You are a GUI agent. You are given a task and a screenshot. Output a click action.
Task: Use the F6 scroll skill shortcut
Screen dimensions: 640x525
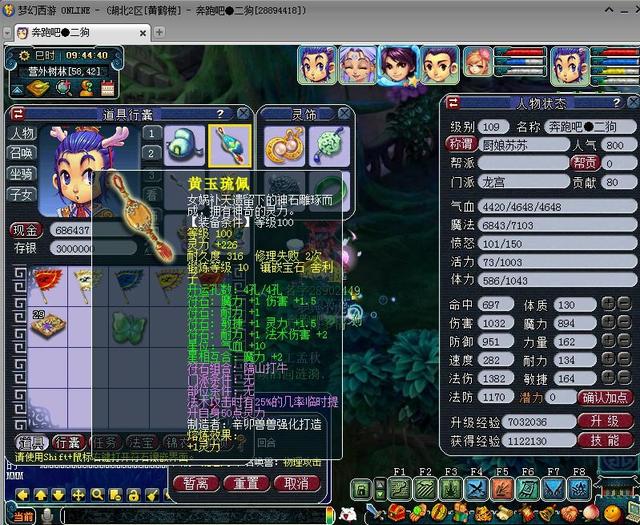527,489
